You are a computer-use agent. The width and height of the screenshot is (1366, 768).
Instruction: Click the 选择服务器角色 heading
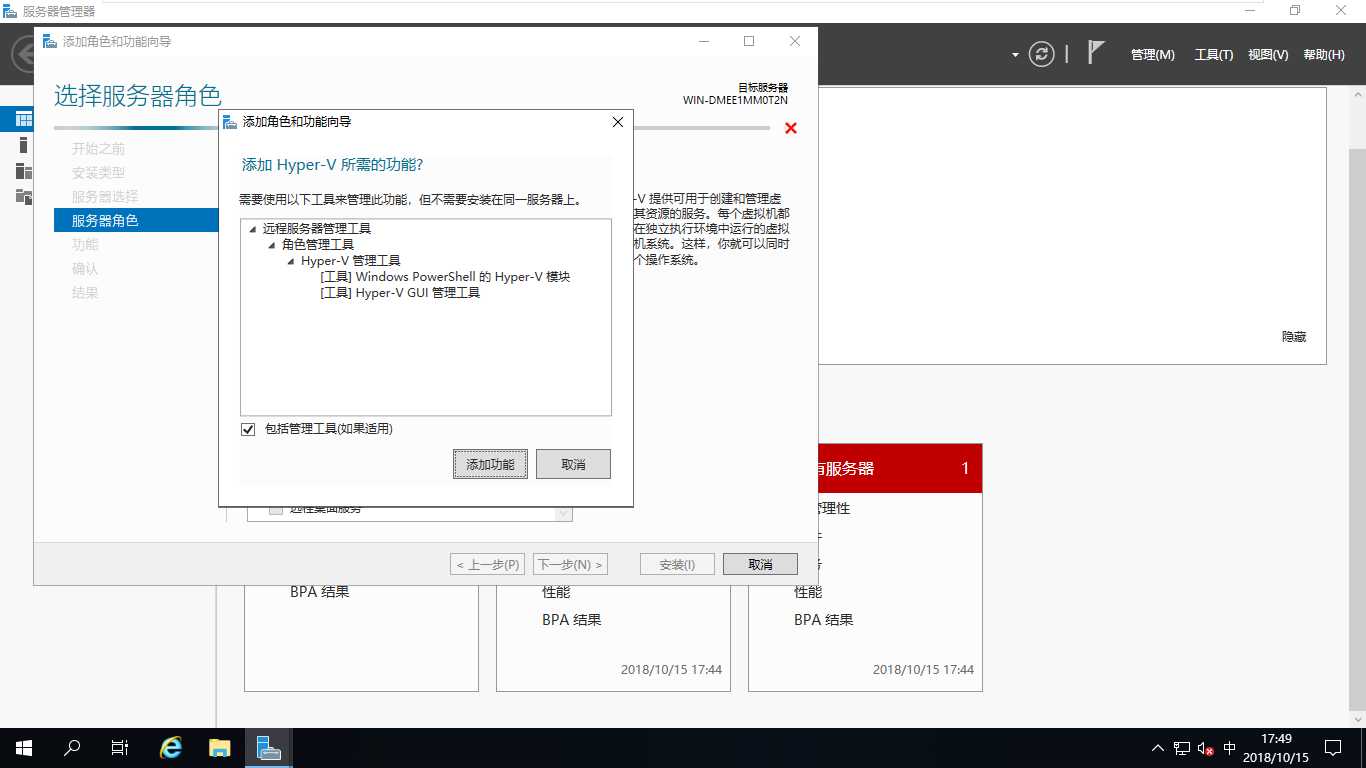pos(138,96)
